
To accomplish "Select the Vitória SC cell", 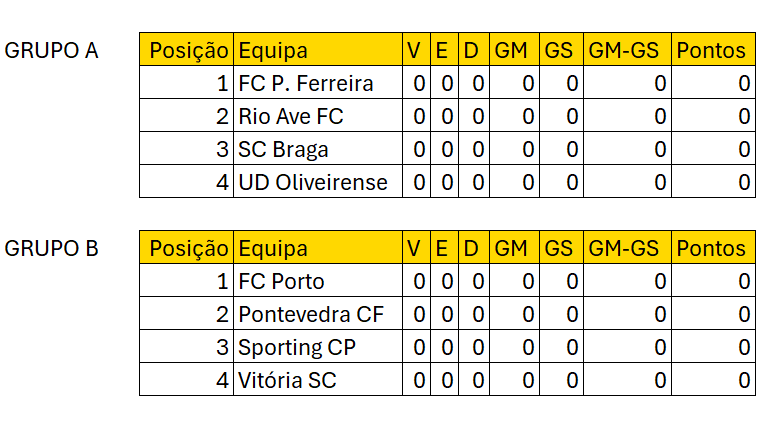I will coord(288,381).
